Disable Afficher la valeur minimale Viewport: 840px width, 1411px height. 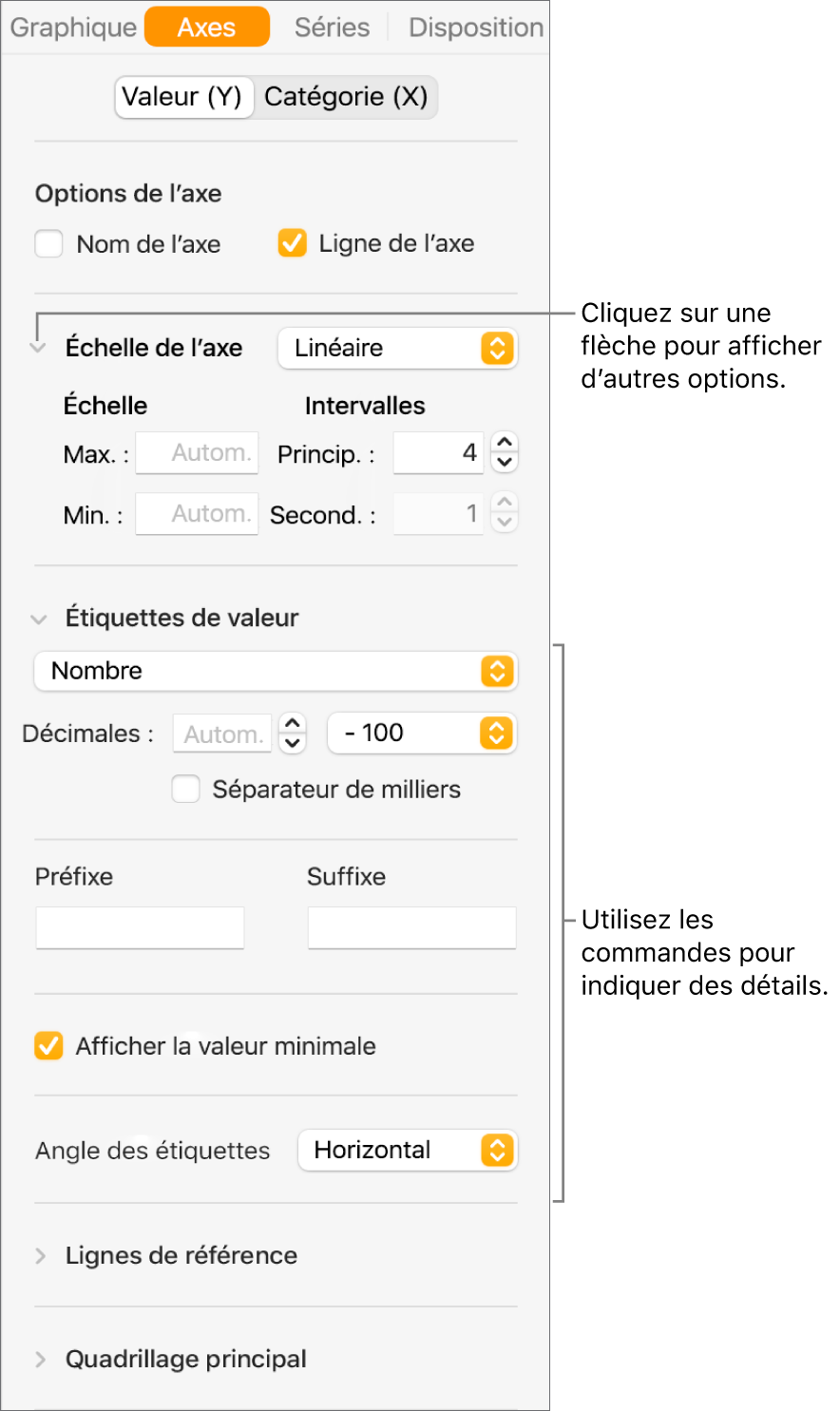[48, 1046]
